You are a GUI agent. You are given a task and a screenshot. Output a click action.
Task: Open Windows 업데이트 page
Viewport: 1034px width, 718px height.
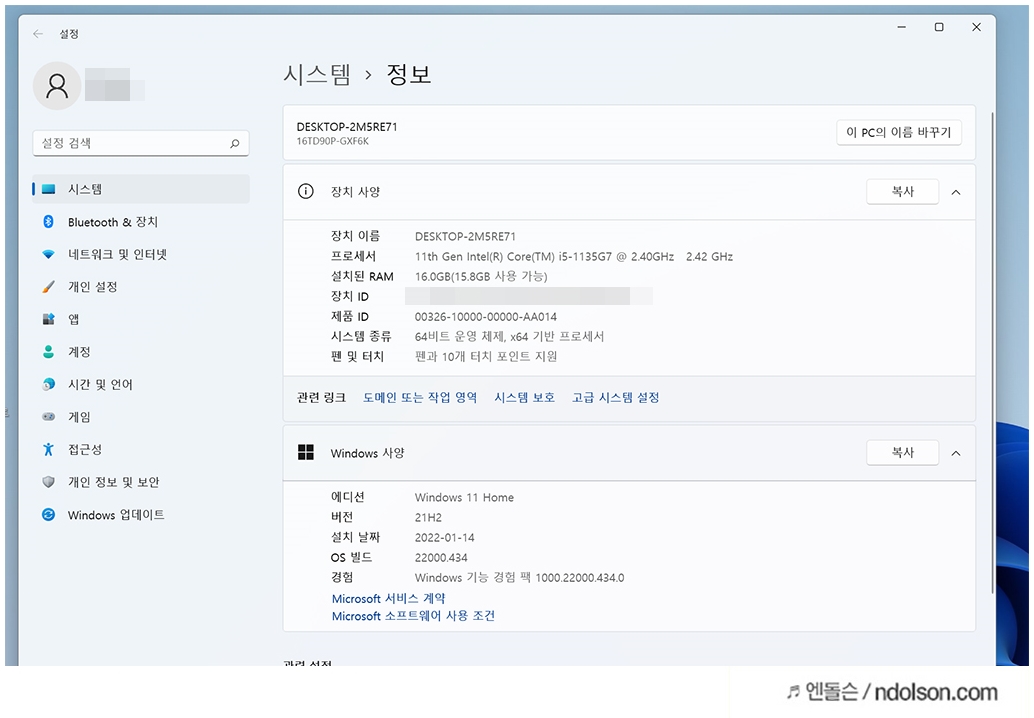140,514
